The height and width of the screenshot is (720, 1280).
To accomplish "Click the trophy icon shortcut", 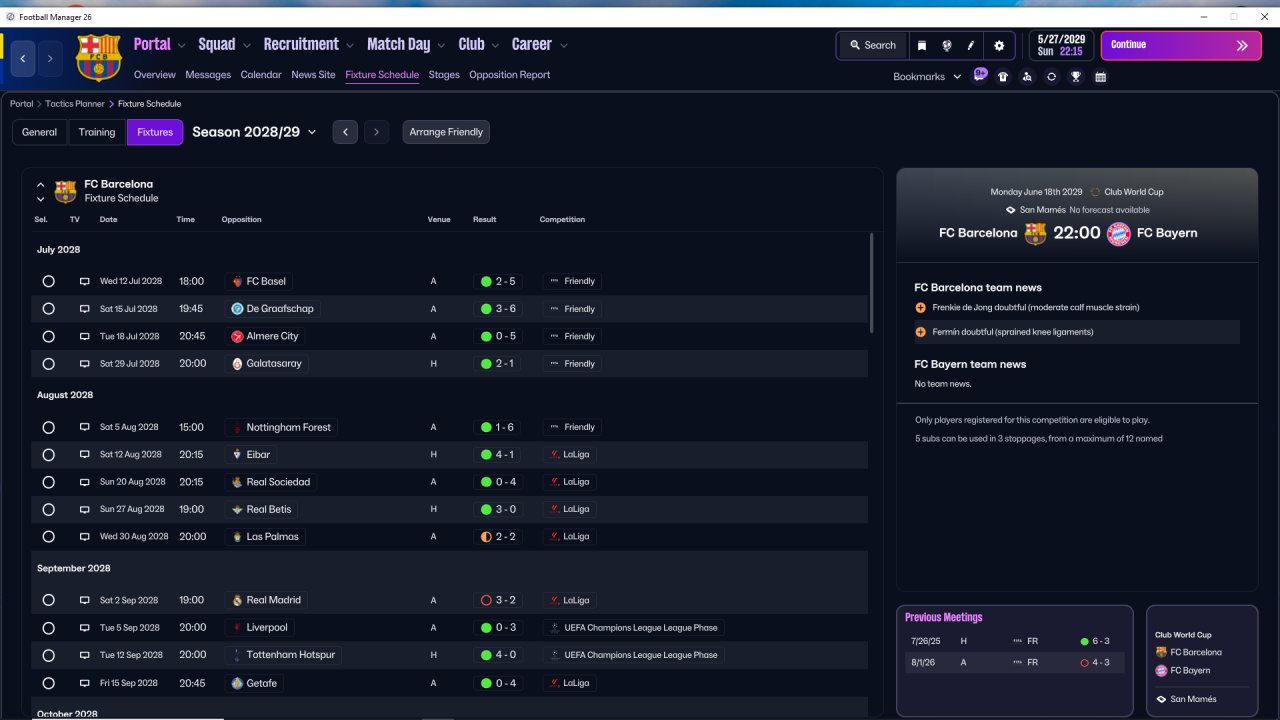I will (x=1076, y=76).
